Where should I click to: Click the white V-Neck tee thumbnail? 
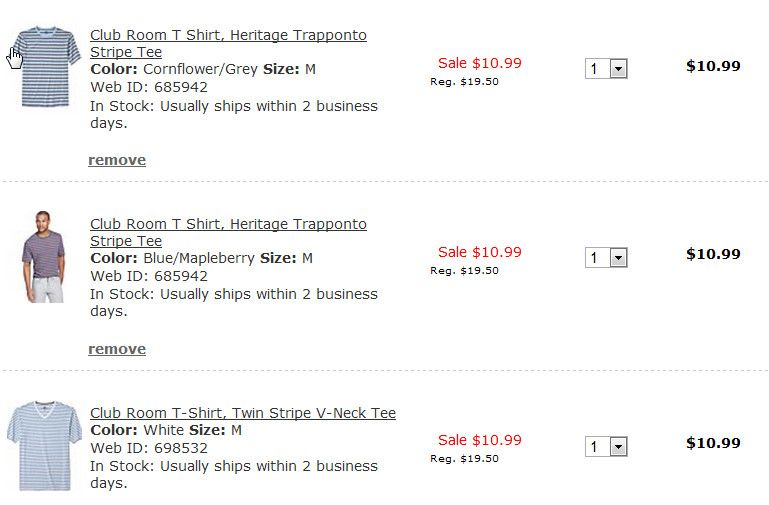coord(43,446)
